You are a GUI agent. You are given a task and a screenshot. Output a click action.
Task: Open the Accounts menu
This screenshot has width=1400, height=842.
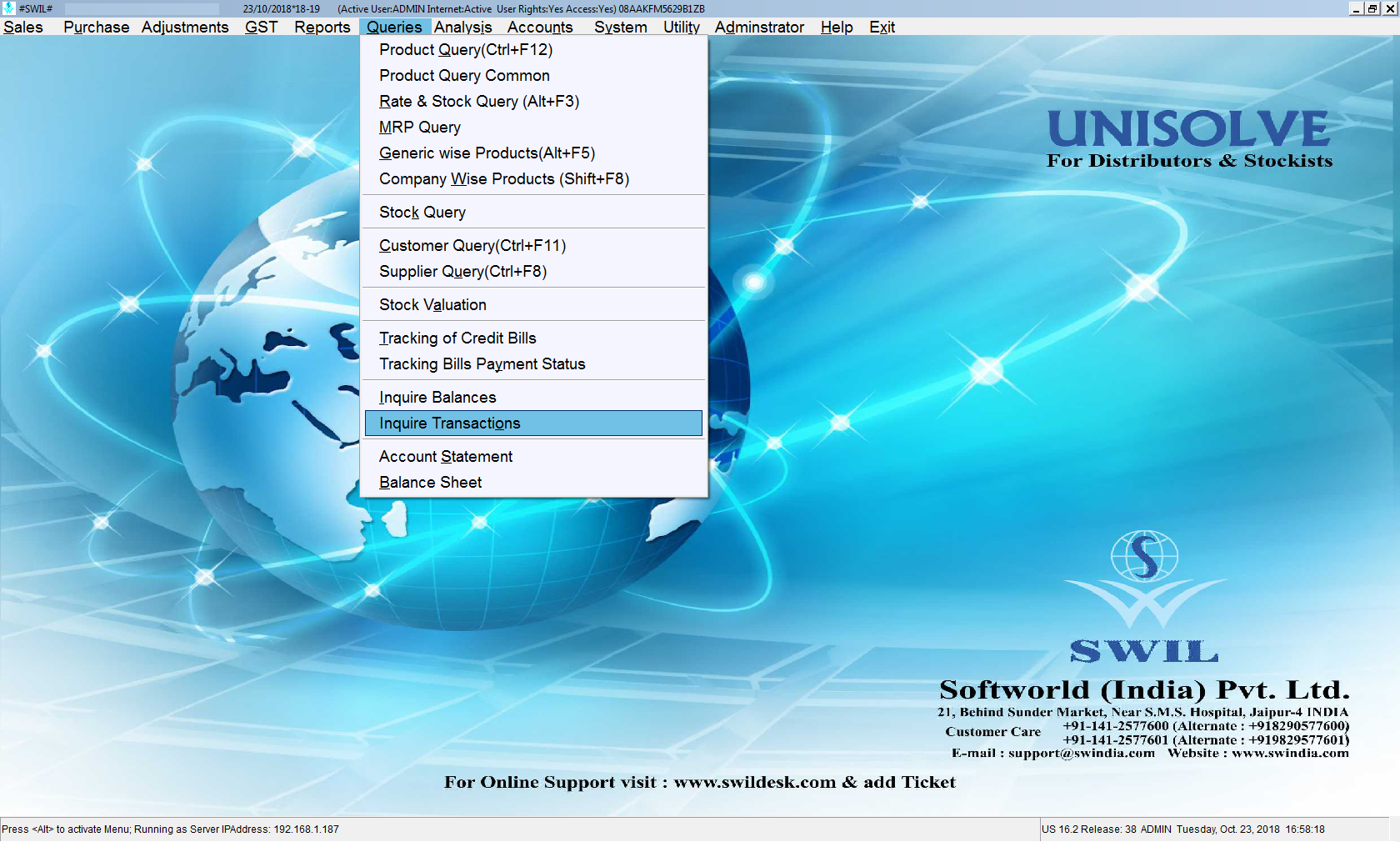[x=540, y=28]
